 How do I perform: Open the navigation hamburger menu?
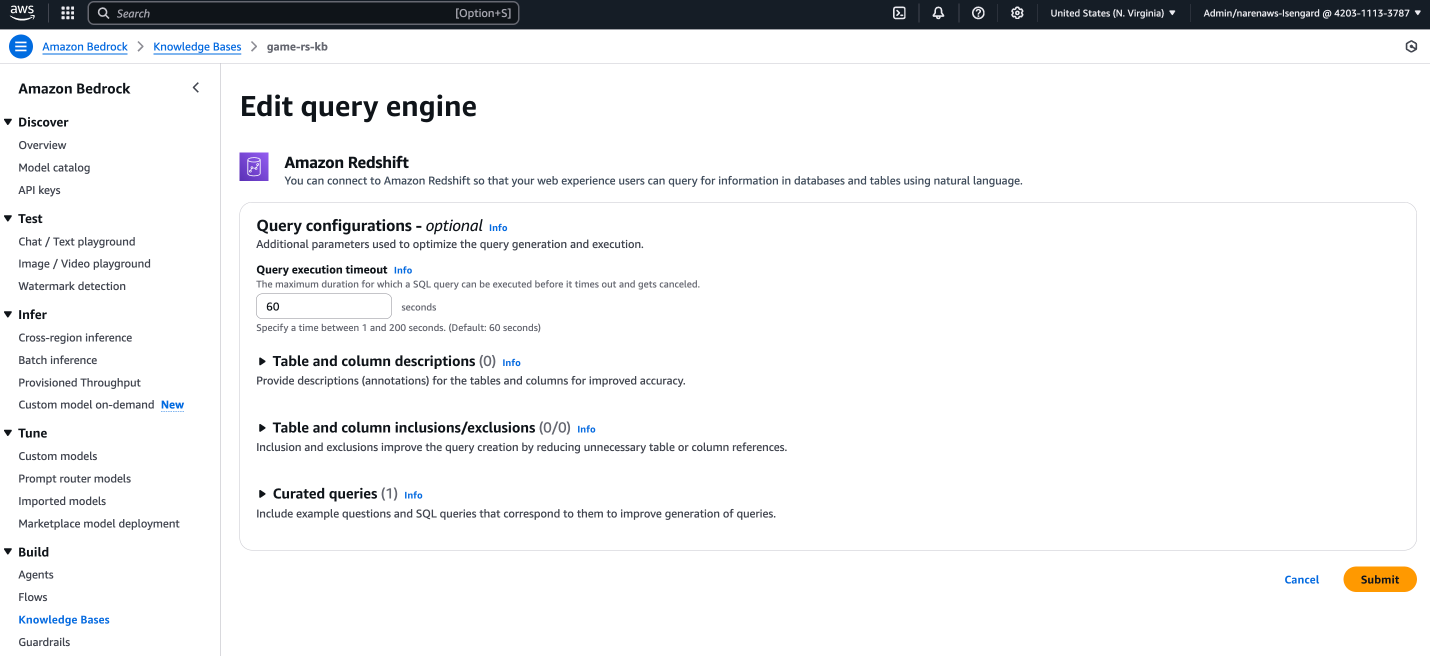click(x=20, y=45)
